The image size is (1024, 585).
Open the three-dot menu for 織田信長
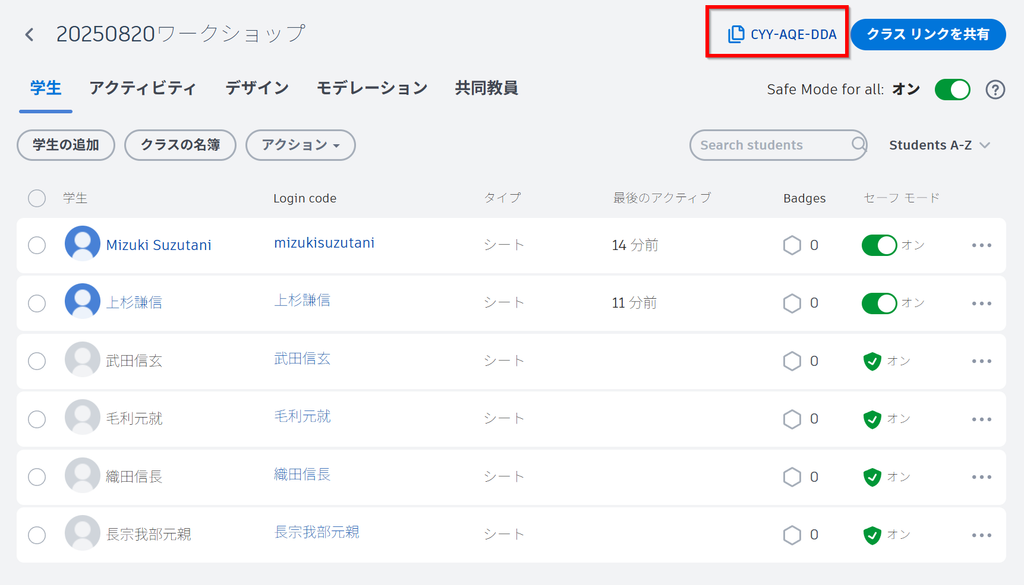981,477
